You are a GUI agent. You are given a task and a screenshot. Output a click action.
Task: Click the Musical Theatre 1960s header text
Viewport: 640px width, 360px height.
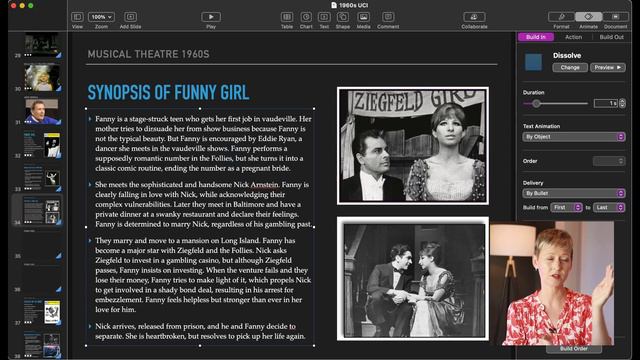(148, 54)
